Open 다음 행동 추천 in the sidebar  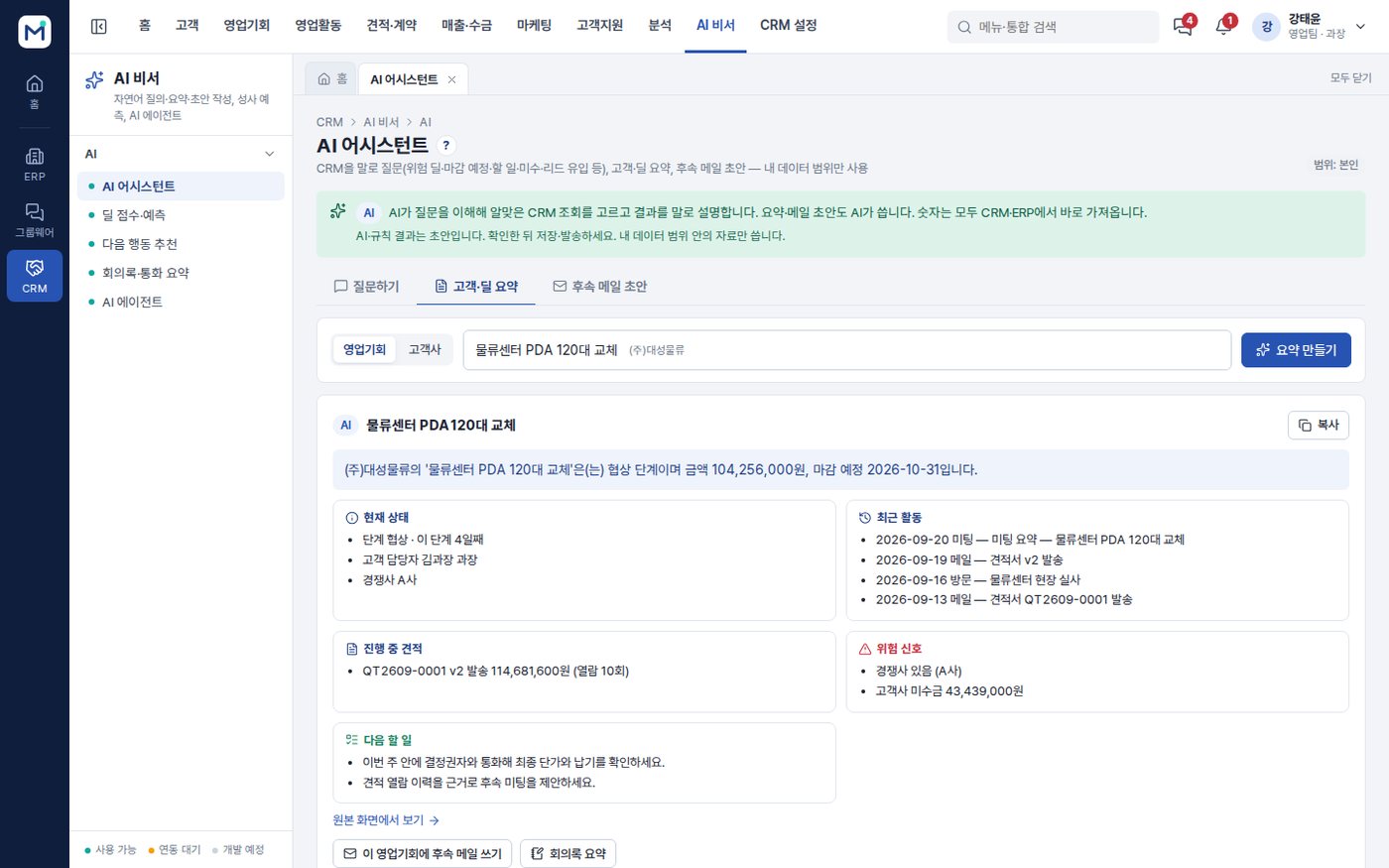point(182,244)
